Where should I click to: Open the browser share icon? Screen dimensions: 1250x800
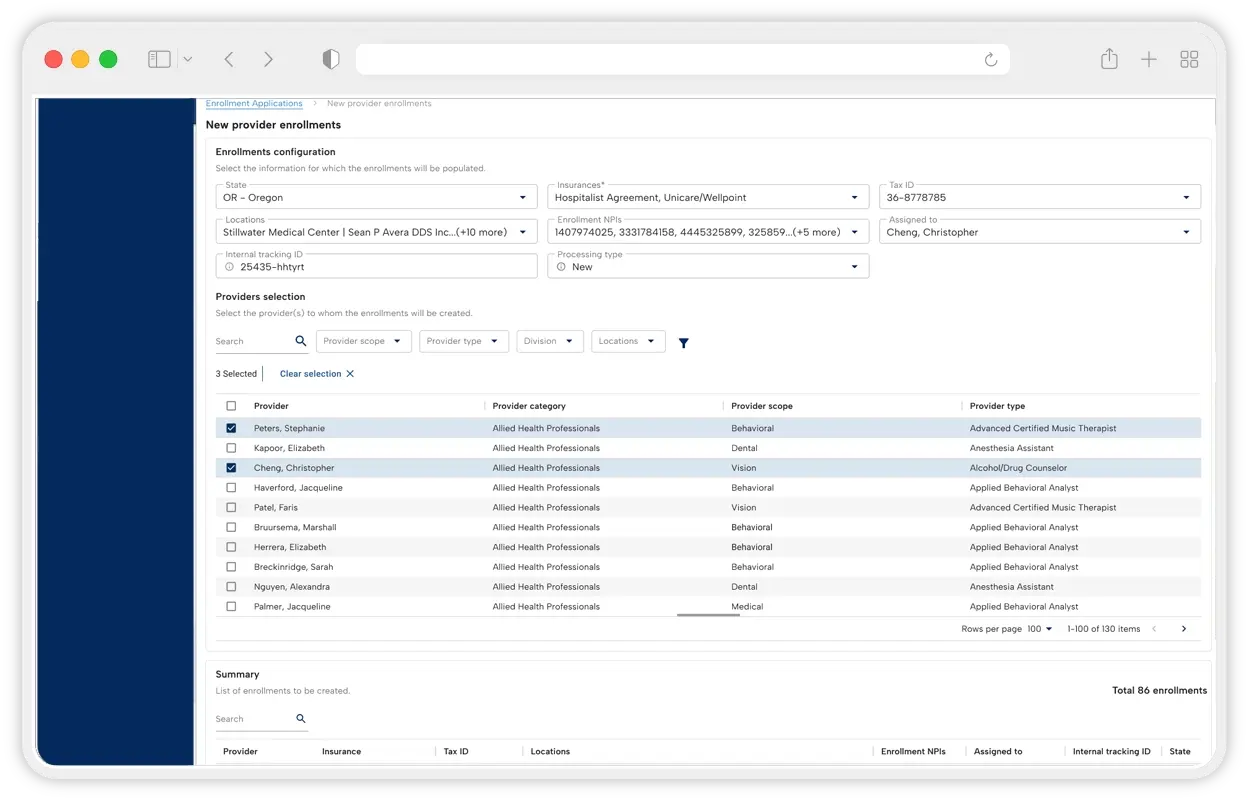coord(1109,60)
